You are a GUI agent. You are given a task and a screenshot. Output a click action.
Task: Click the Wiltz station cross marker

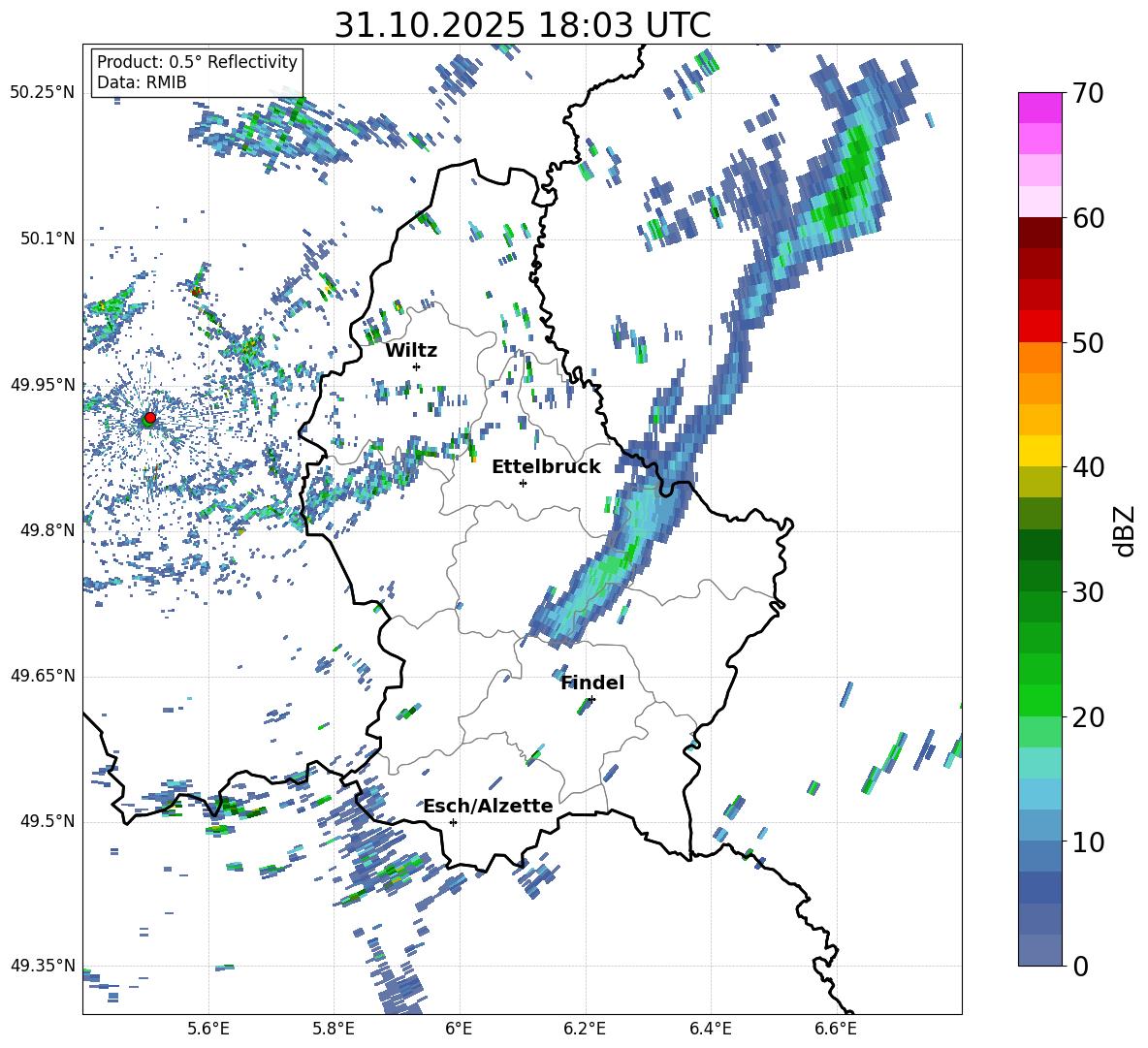pos(417,366)
